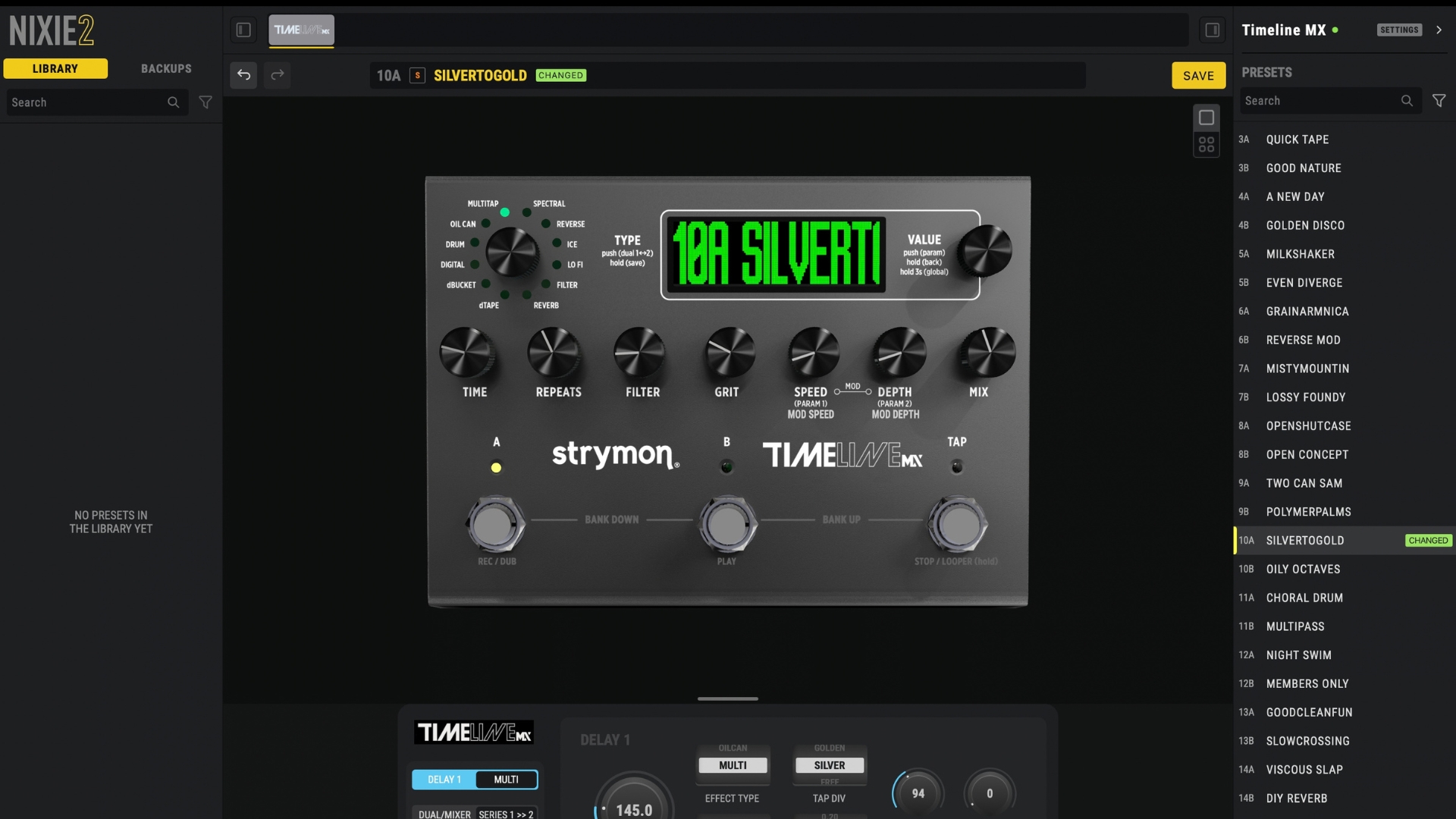This screenshot has height=819, width=1456.
Task: Select the GOLDEN DISCO preset
Action: coord(1345,225)
